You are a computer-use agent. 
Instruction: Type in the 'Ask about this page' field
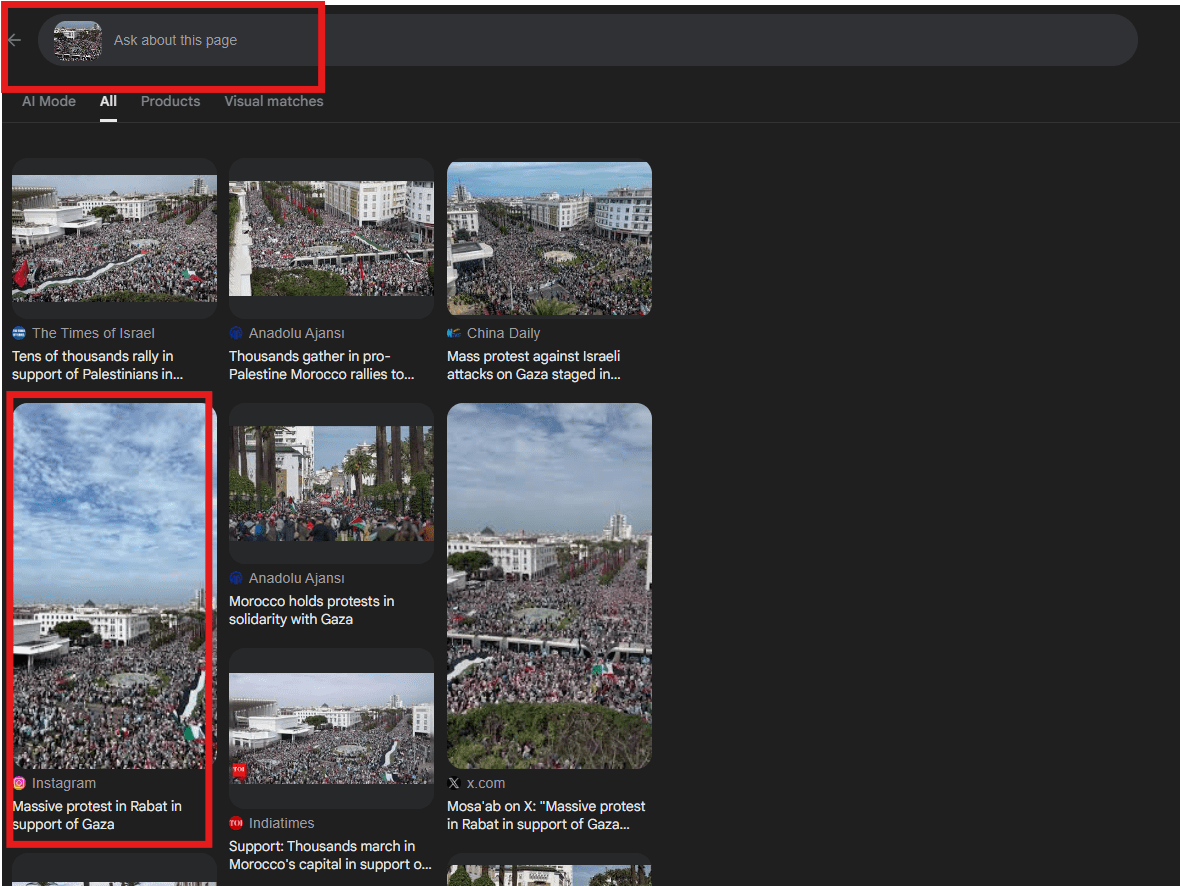pos(600,41)
